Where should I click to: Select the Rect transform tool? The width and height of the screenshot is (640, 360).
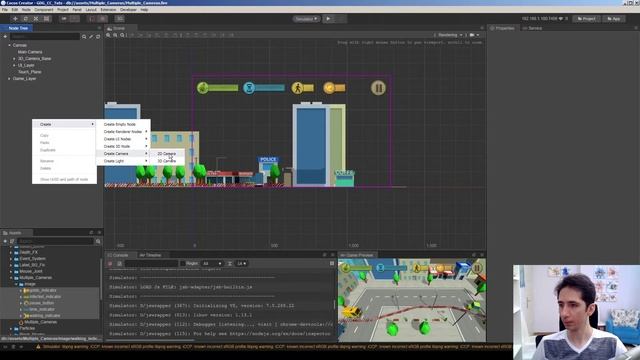click(47, 19)
